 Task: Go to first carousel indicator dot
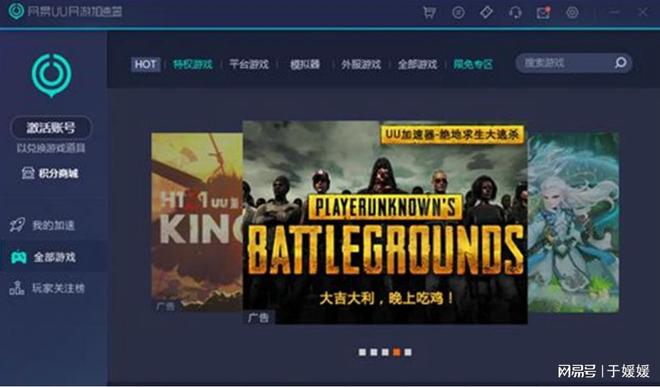coord(362,352)
